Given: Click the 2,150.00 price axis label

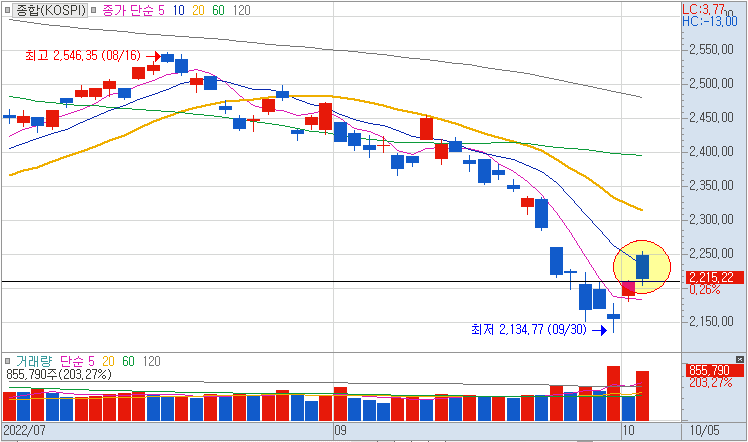Looking at the screenshot, I should coord(712,321).
